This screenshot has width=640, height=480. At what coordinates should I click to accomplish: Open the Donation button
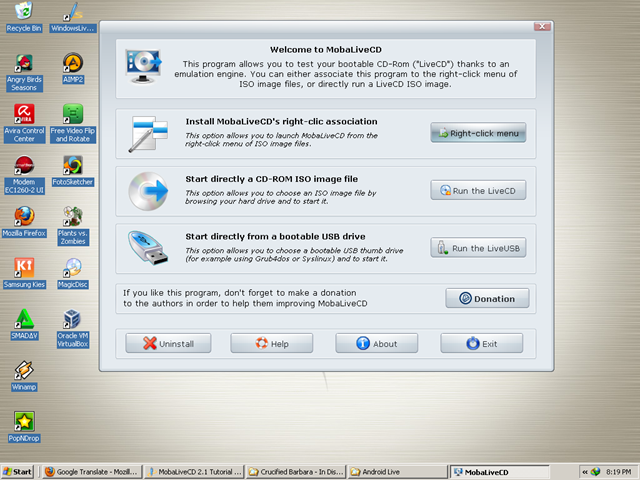point(487,298)
